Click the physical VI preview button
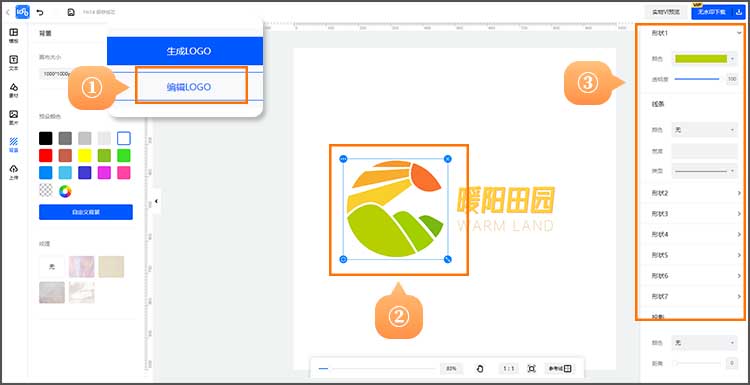The height and width of the screenshot is (385, 750). pos(666,12)
